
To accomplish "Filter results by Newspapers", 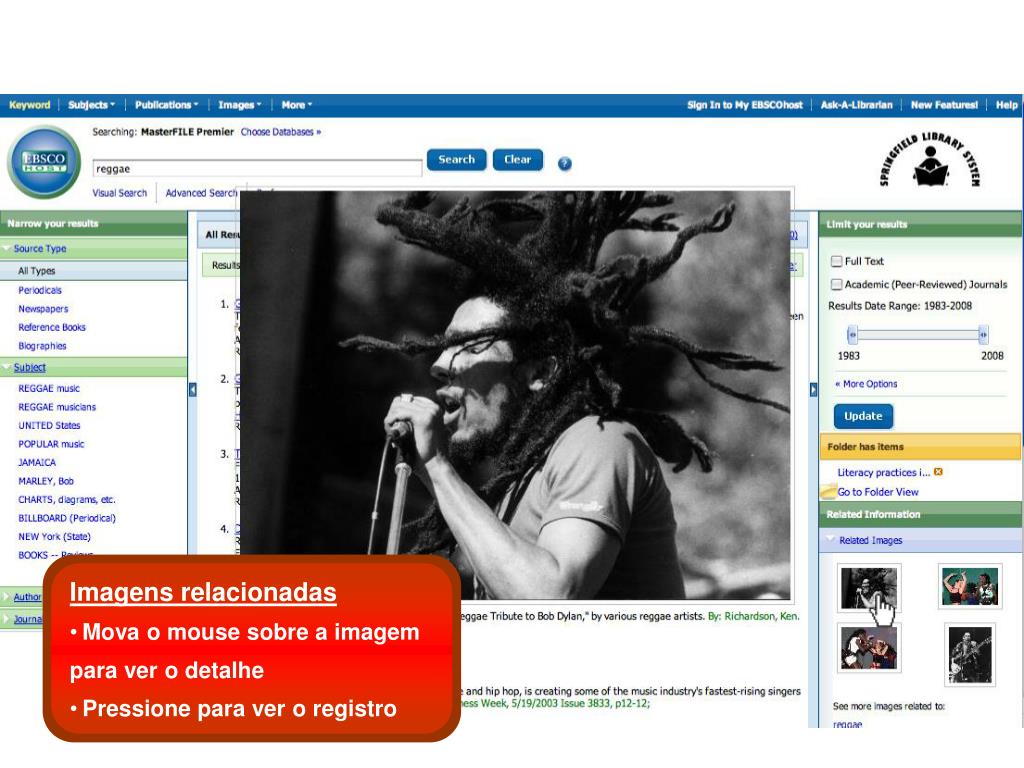I will click(43, 309).
